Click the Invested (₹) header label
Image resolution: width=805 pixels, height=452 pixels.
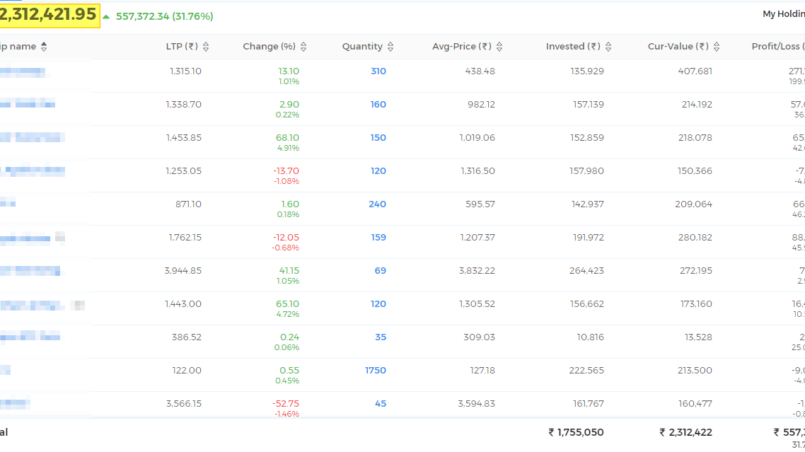pyautogui.click(x=573, y=47)
